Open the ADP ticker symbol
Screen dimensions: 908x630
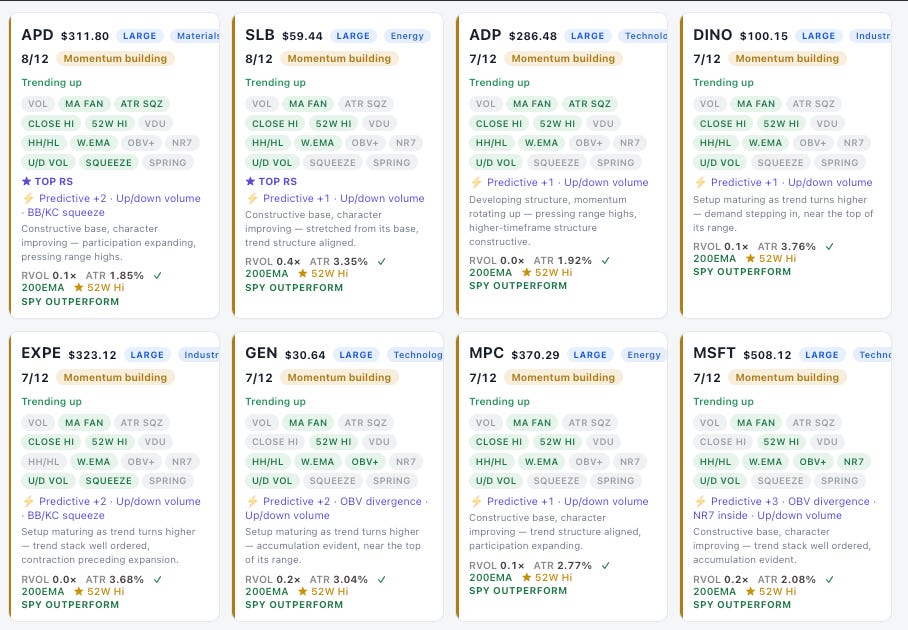[x=485, y=35]
